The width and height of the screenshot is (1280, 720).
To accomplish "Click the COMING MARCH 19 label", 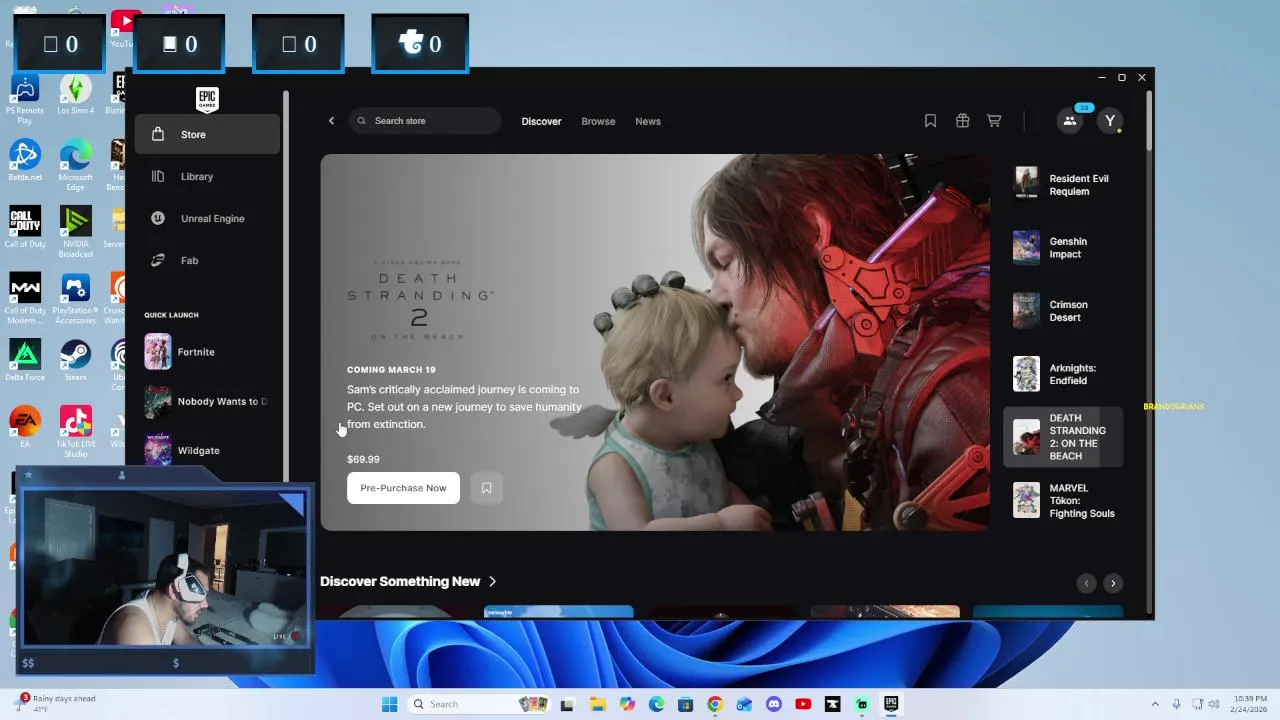I will click(x=391, y=370).
